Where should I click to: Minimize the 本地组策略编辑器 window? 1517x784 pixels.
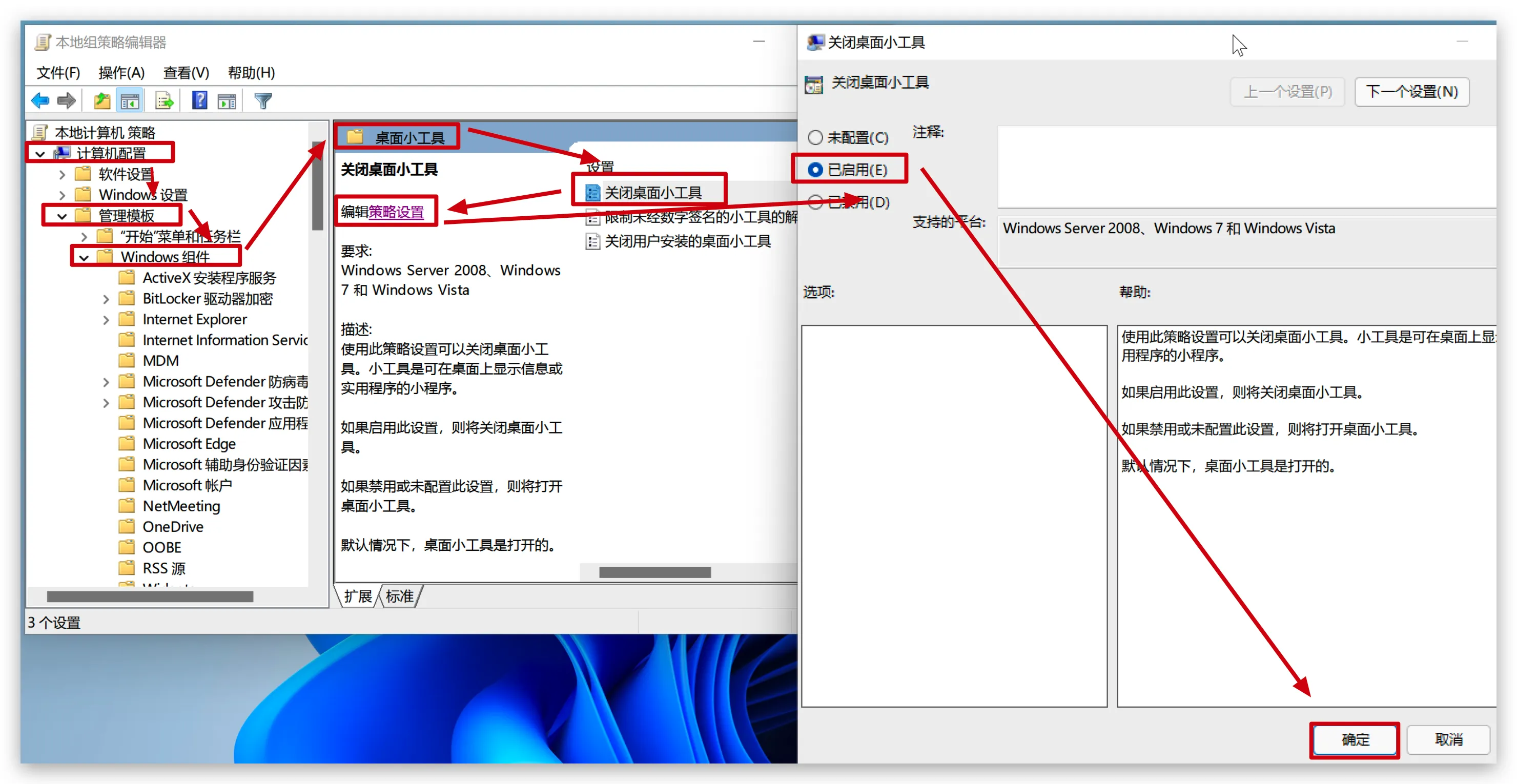(759, 41)
